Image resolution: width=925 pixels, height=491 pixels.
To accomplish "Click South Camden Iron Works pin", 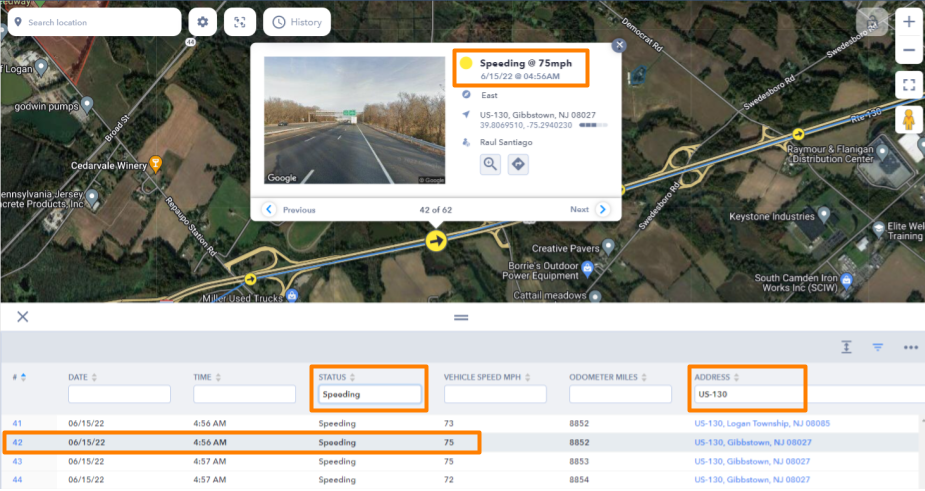I will point(847,280).
